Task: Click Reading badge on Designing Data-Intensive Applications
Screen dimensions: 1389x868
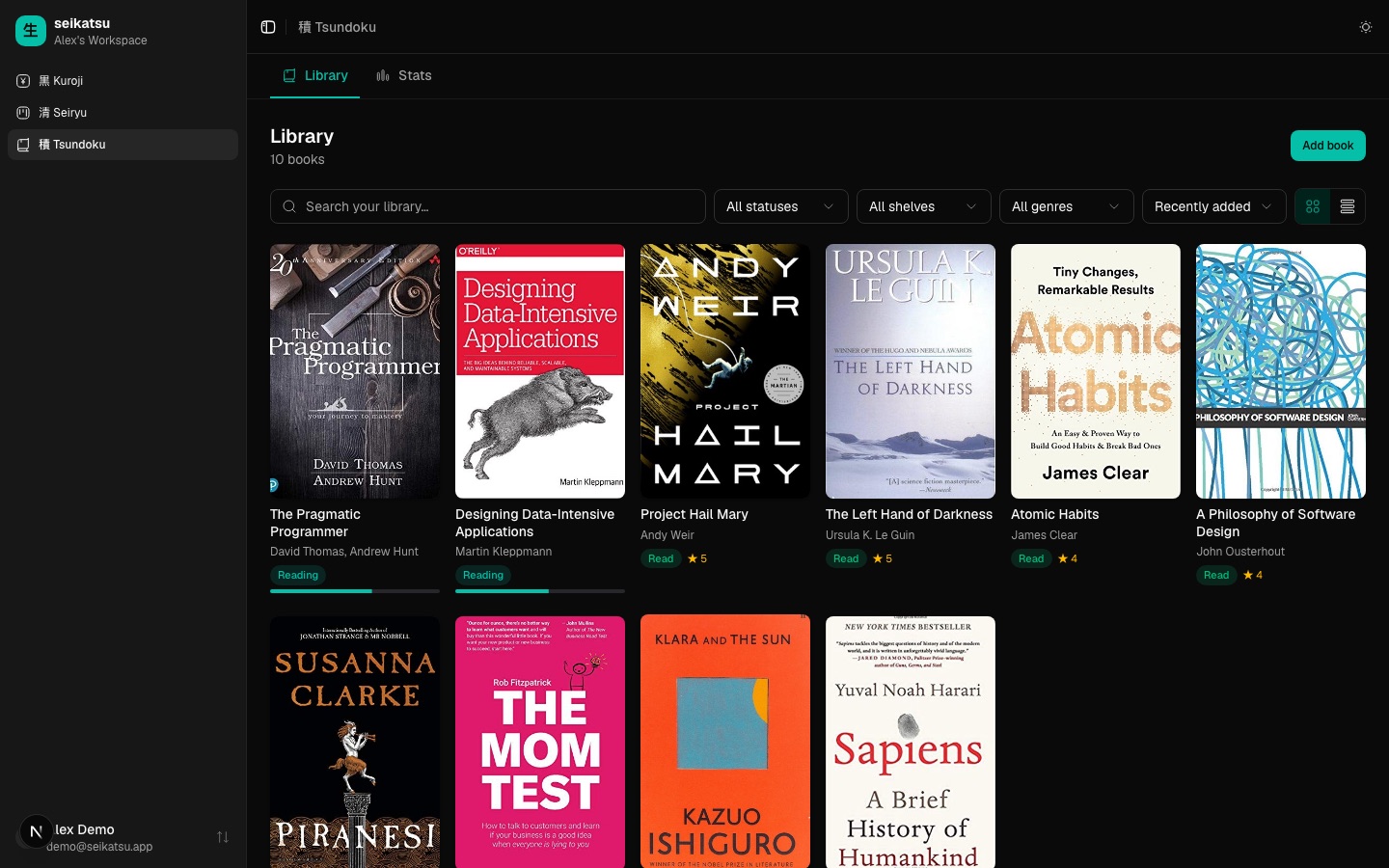Action: click(x=483, y=576)
